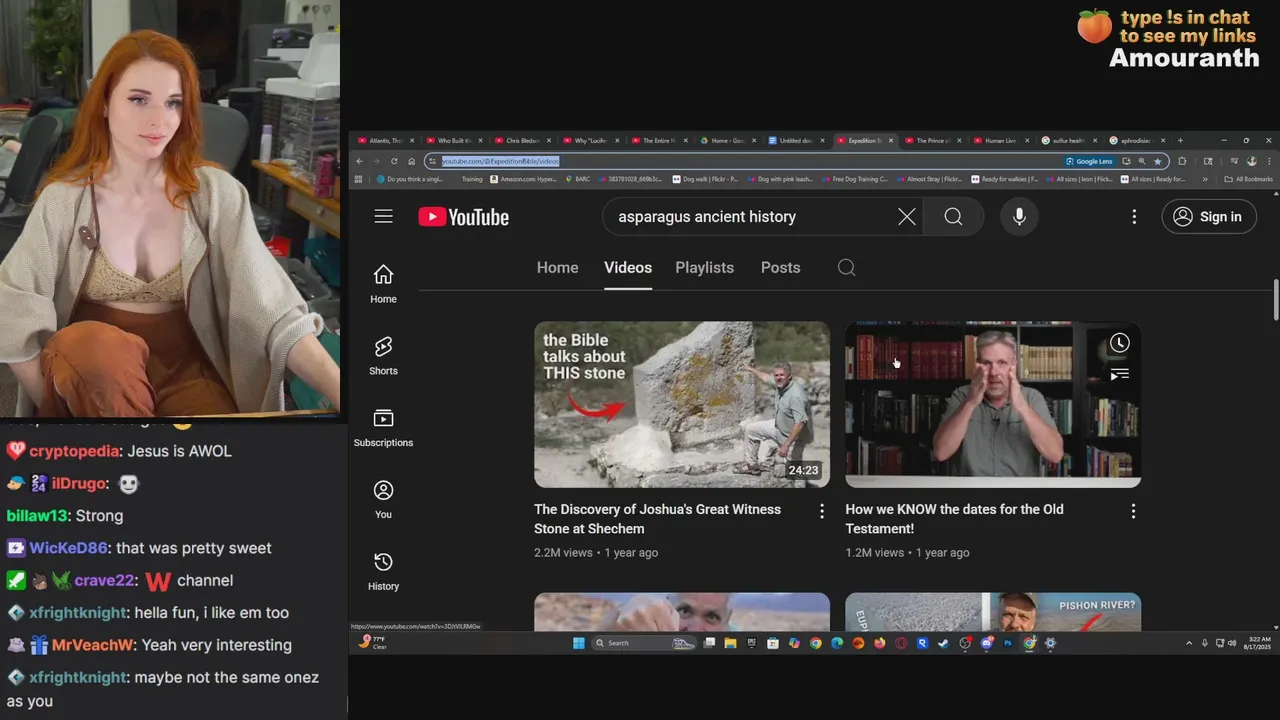
Task: Open Settings gear on the taskbar
Action: point(1050,643)
